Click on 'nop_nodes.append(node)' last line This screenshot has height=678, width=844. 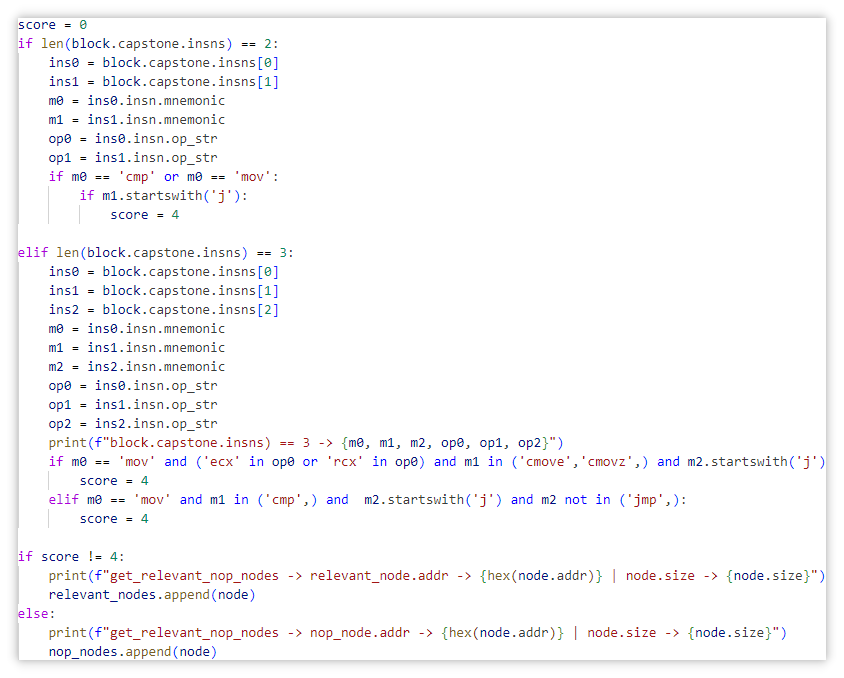coord(133,652)
